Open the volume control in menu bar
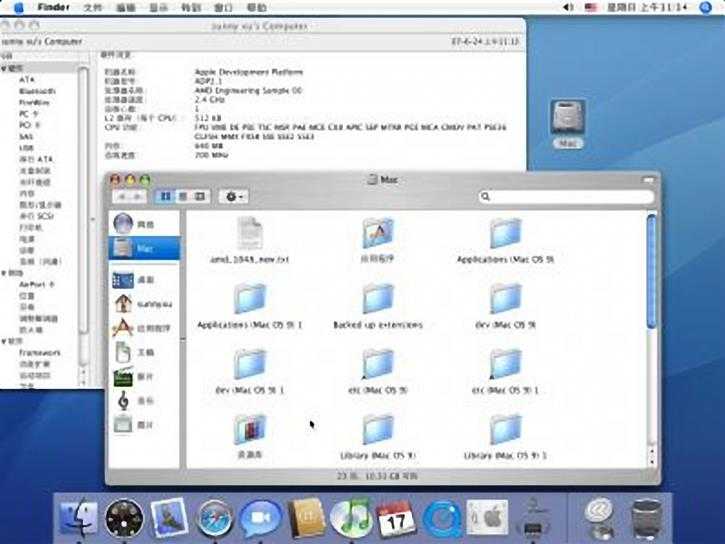Viewport: 725px width, 544px height. pos(568,7)
